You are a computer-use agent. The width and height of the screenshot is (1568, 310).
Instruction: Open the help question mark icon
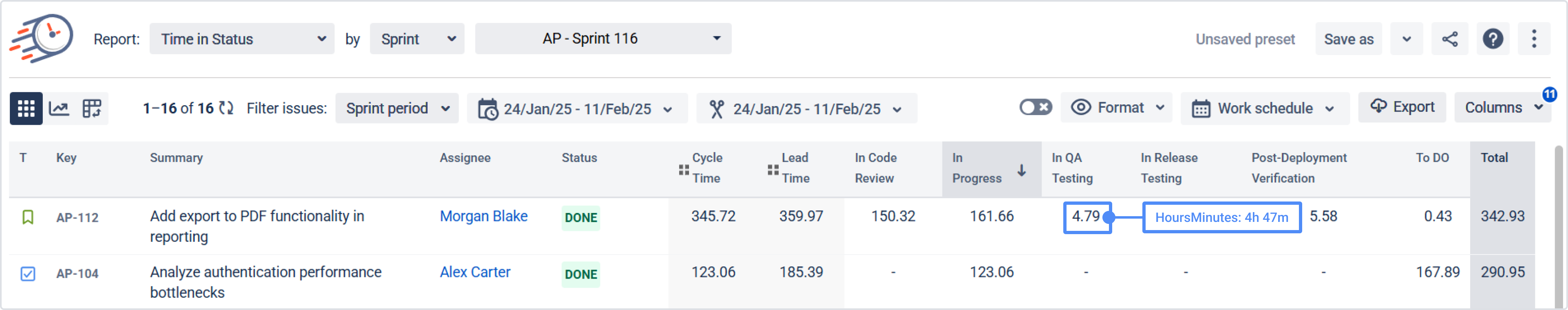(x=1493, y=39)
